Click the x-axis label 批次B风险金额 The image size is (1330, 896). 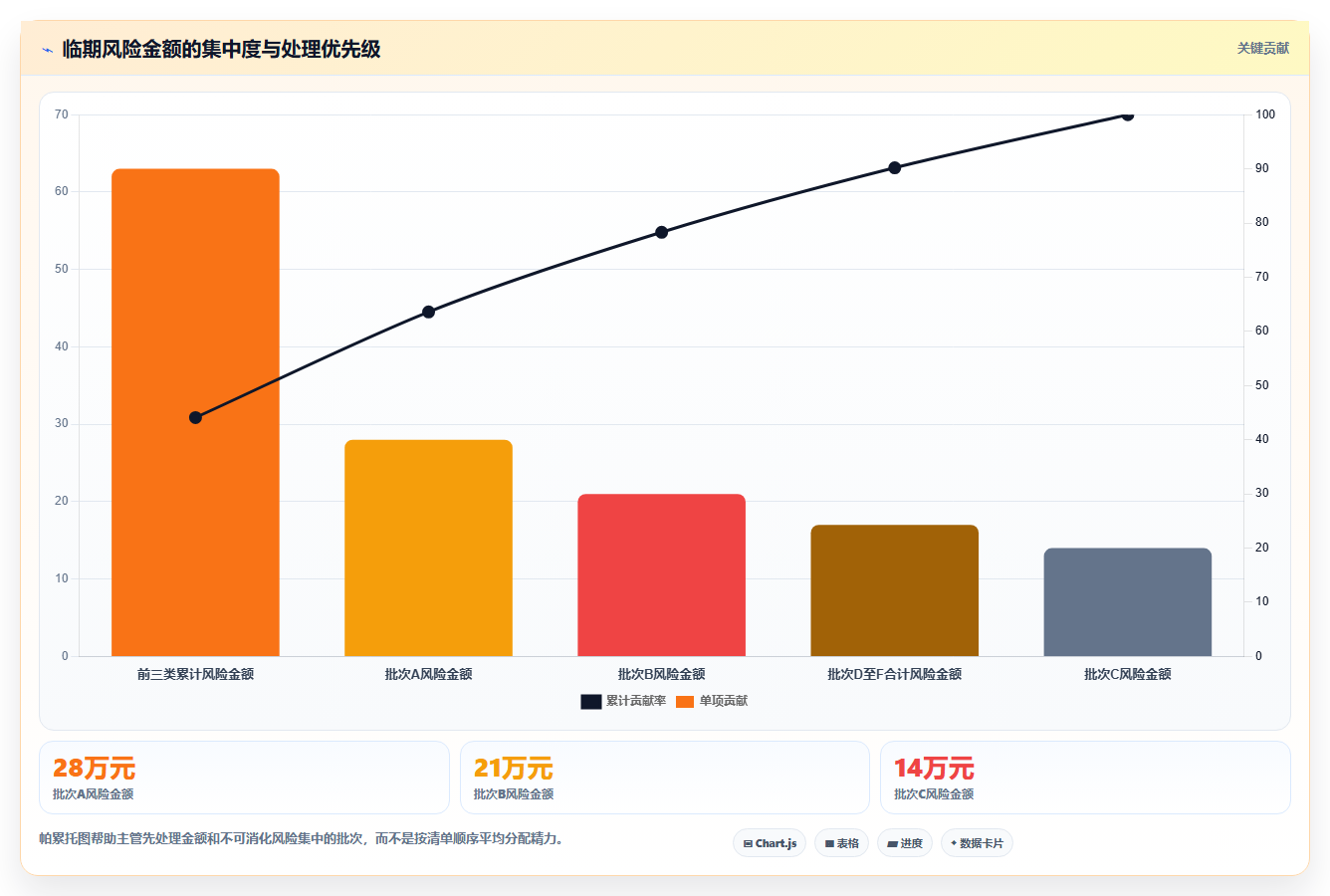pyautogui.click(x=661, y=674)
